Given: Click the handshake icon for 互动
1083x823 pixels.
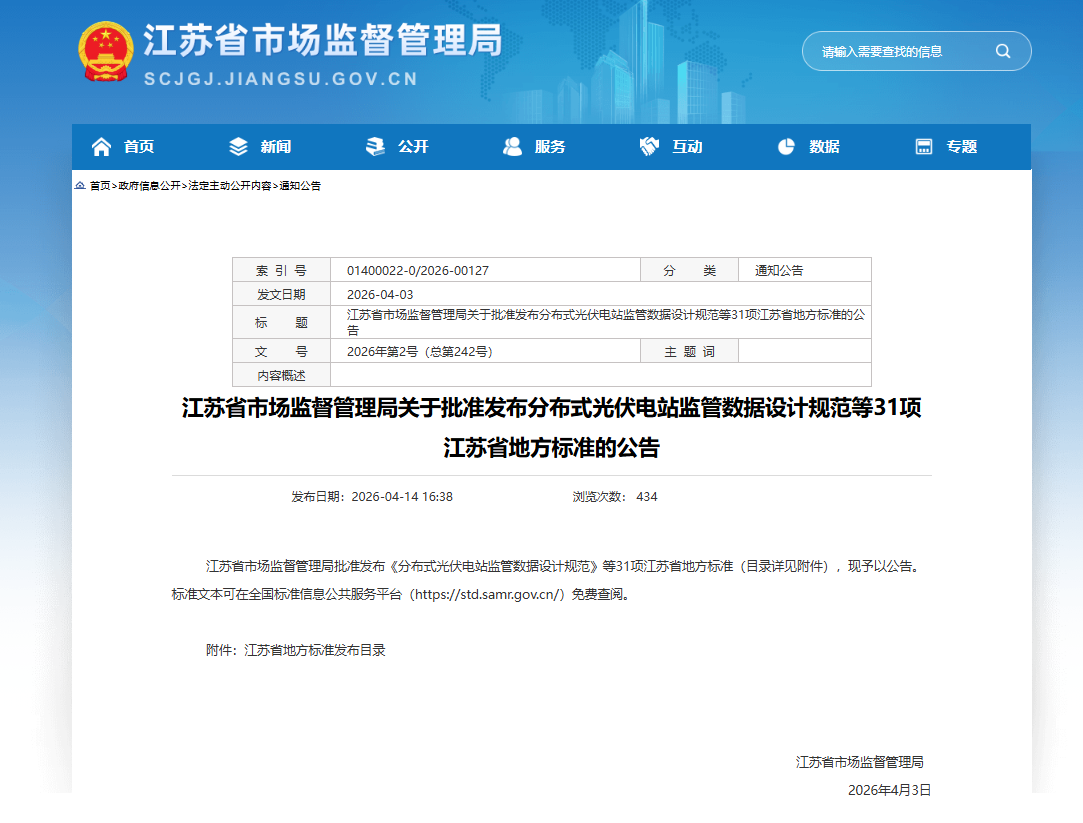Looking at the screenshot, I should tap(649, 147).
